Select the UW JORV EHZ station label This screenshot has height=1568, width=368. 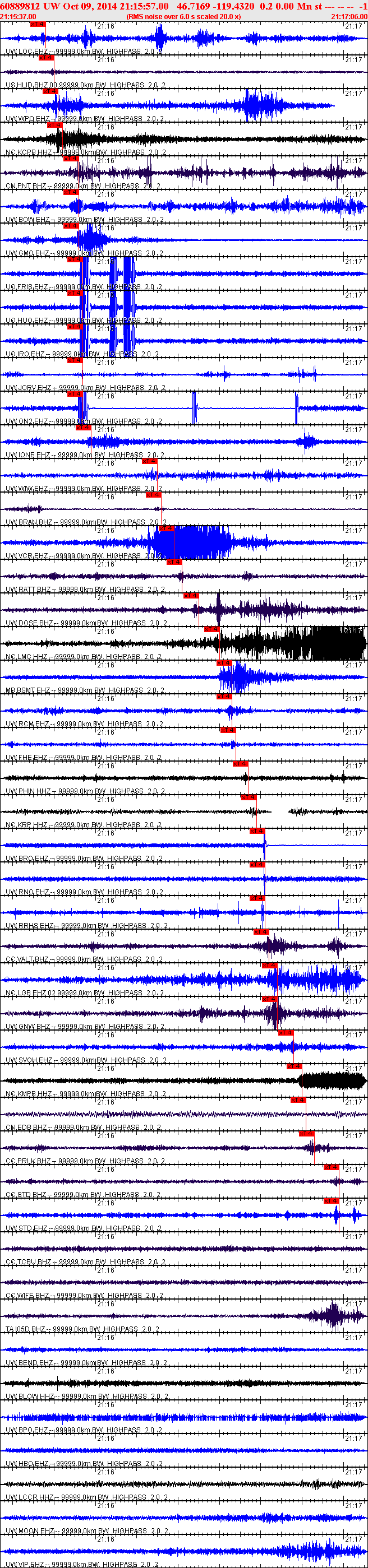point(85,388)
